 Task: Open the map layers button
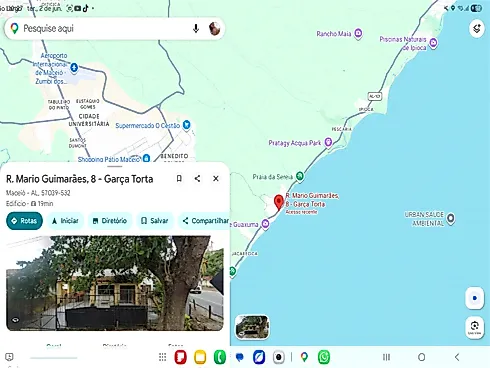[477, 28]
